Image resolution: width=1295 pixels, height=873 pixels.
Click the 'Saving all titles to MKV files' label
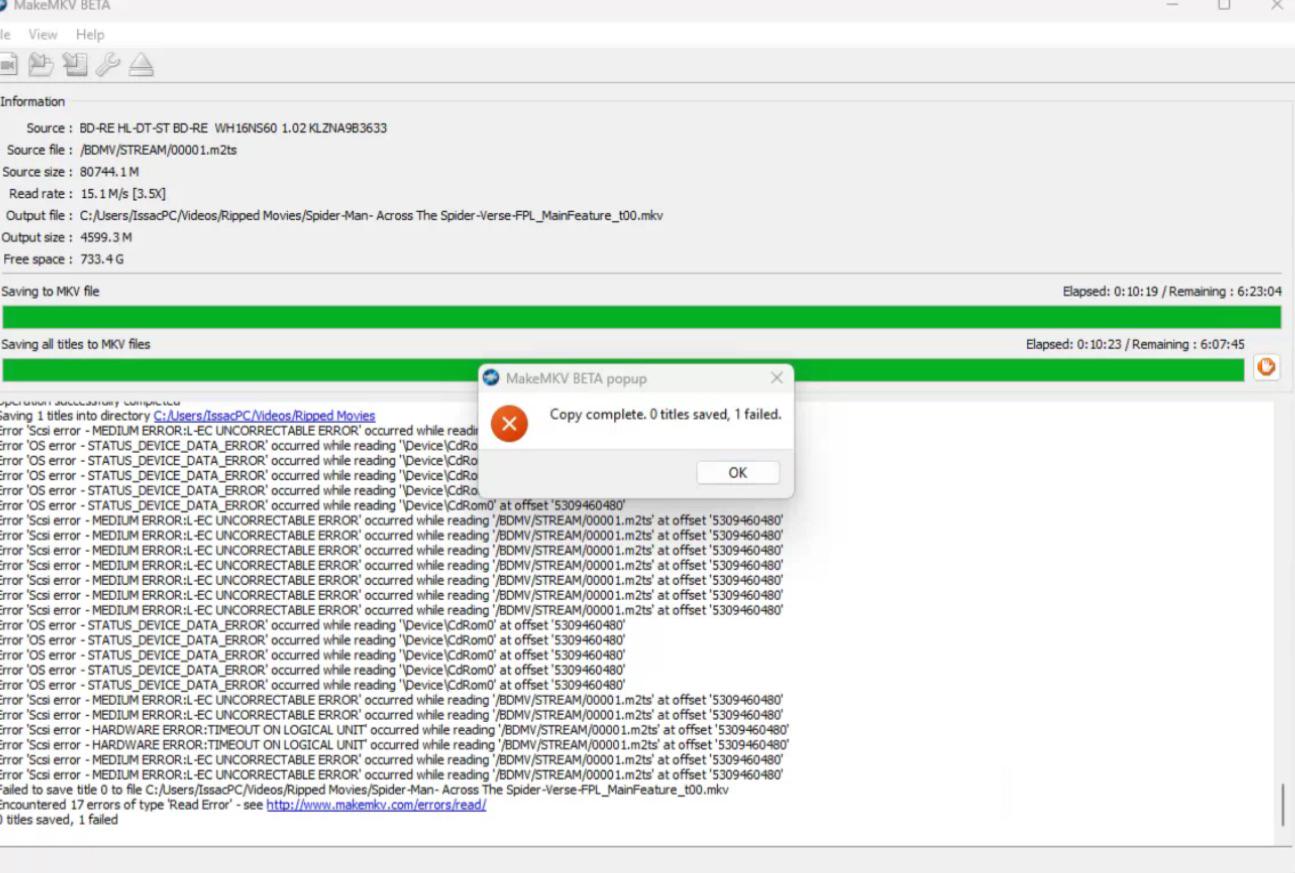click(x=75, y=344)
